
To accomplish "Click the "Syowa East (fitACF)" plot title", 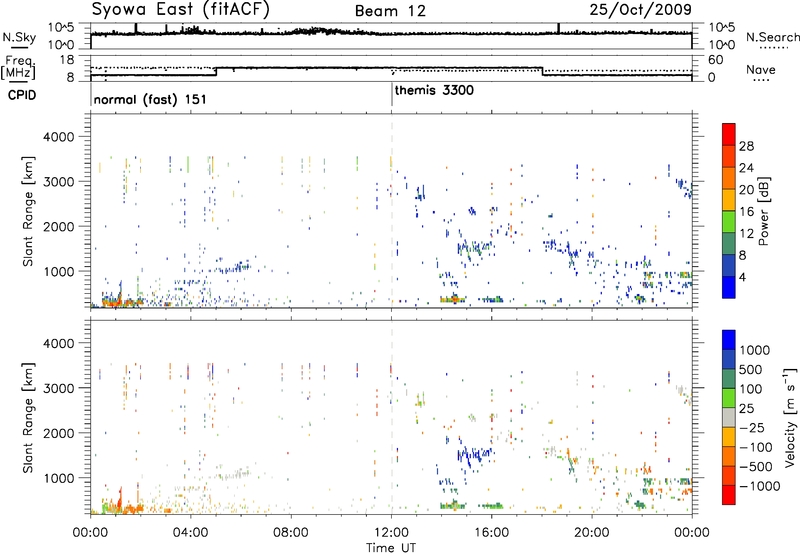I will pos(180,10).
